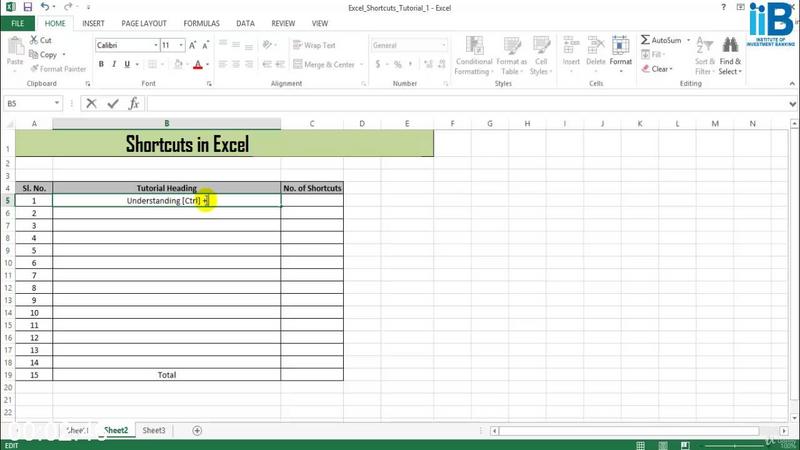Open Conditional Formatting menu
The image size is (800, 450).
point(474,56)
